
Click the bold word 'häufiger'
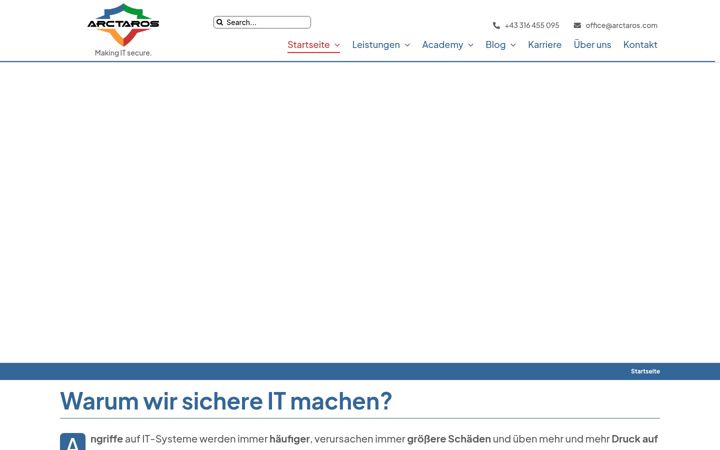coord(289,439)
